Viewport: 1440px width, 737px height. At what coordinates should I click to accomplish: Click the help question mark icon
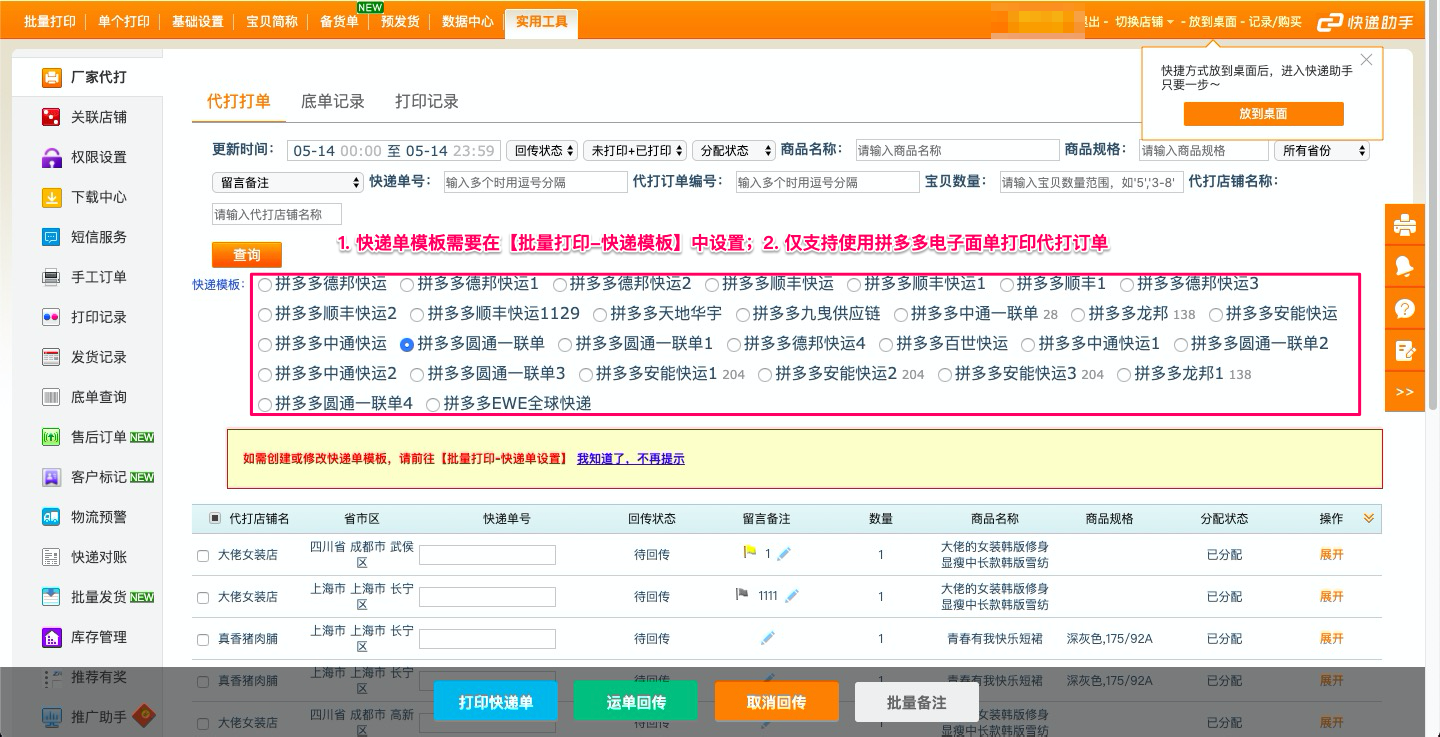1404,308
